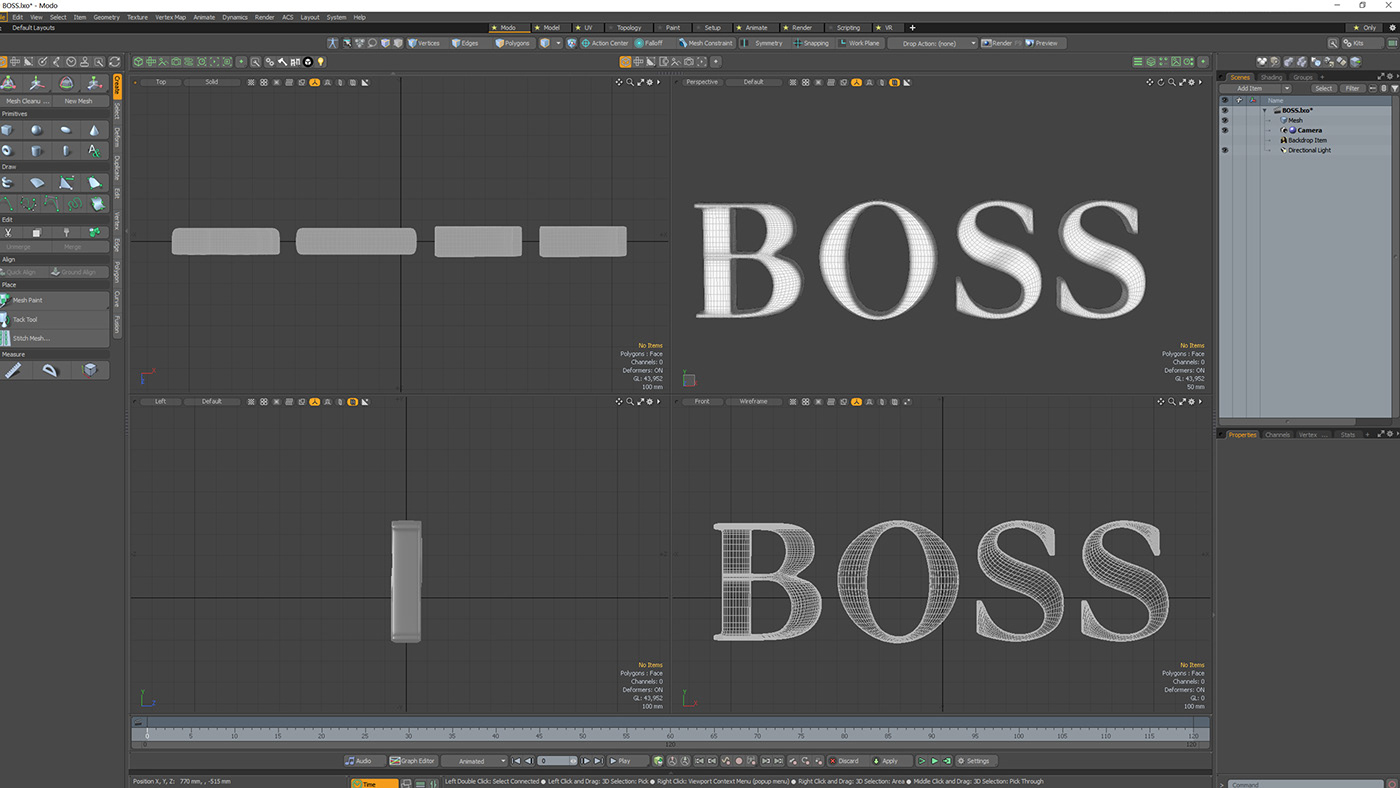Click the timeline at frame 60
Screen dimensions: 1400x788
tap(671, 734)
